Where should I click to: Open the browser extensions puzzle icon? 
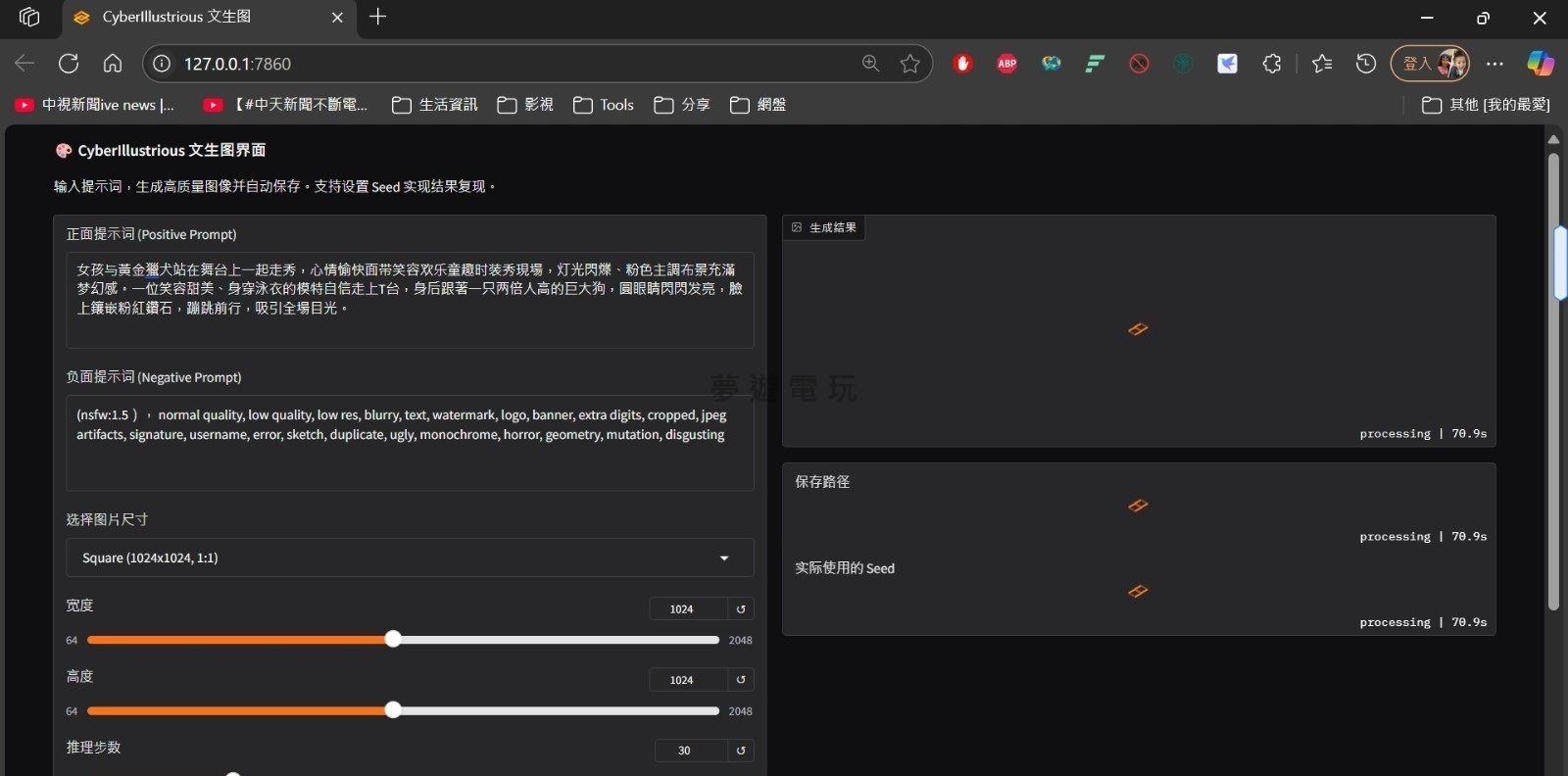(x=1271, y=64)
